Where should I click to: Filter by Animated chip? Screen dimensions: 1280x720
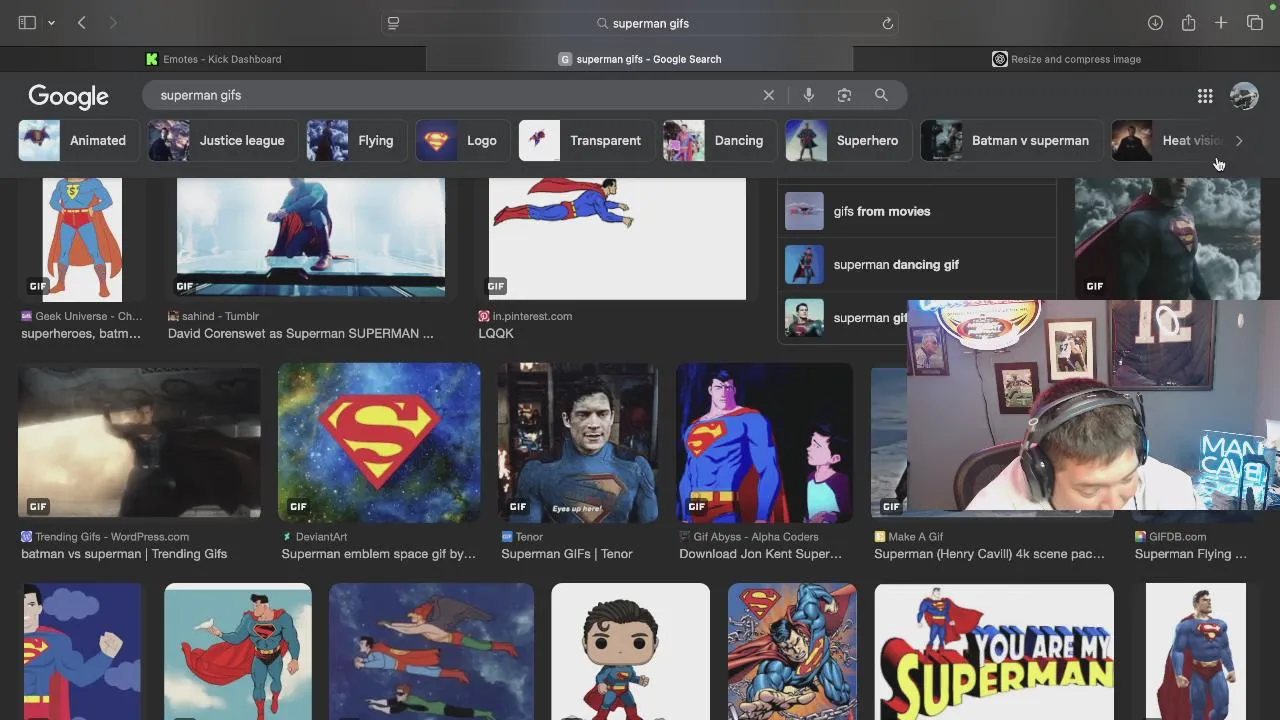coord(78,141)
